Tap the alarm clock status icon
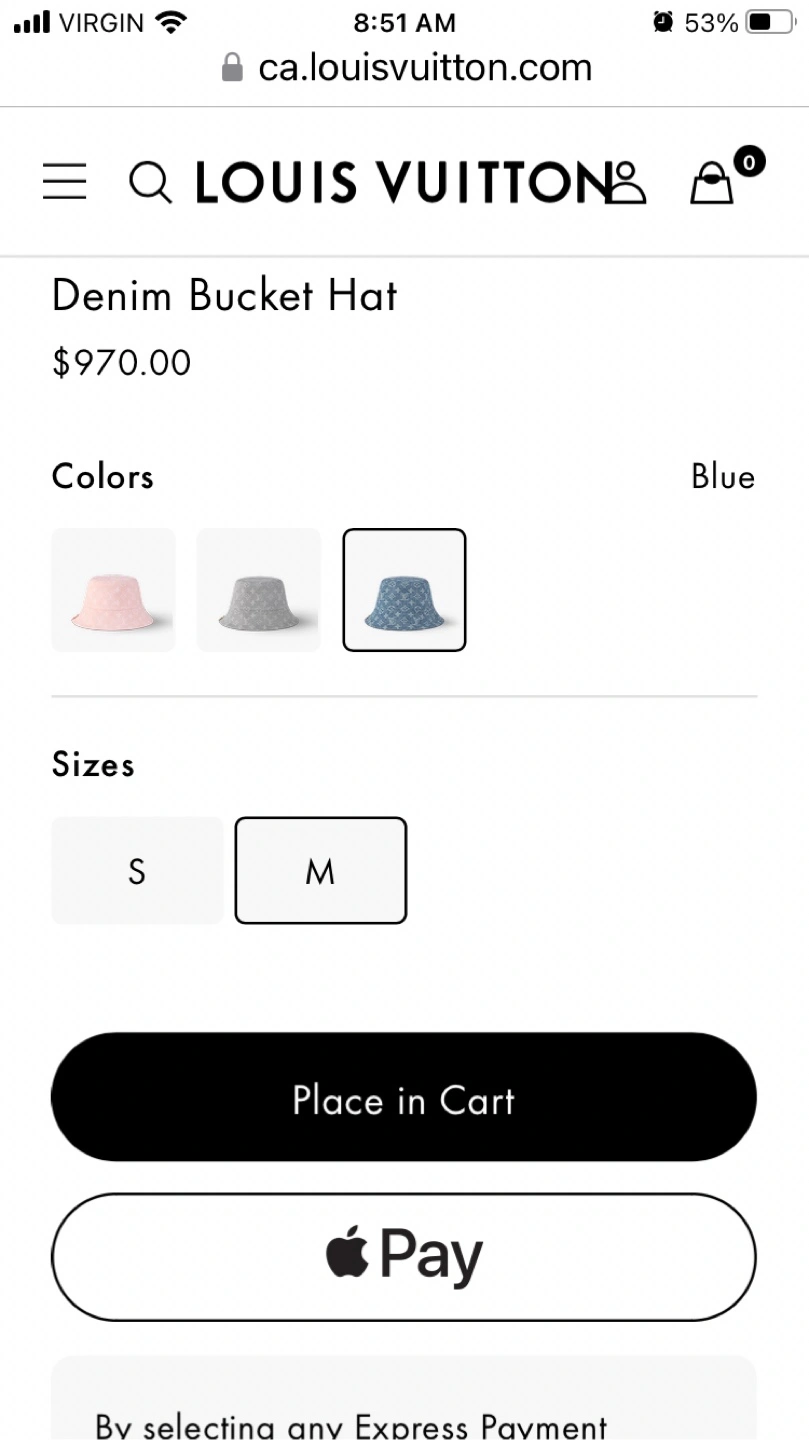The height and width of the screenshot is (1440, 809). pos(662,22)
